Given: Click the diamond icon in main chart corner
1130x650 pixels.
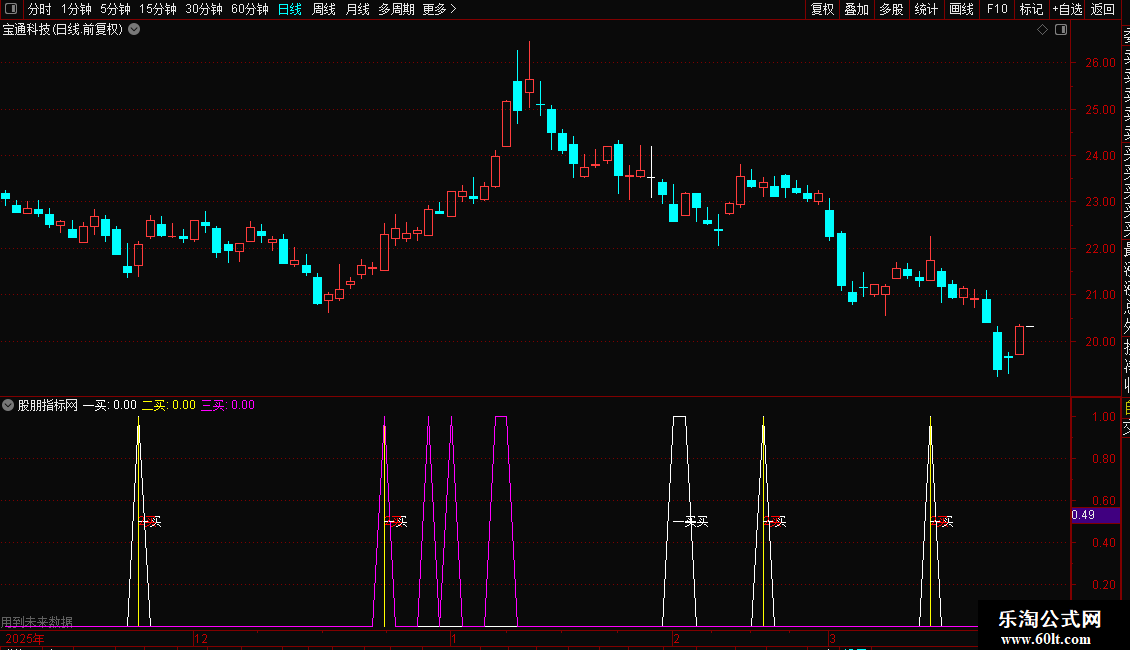Looking at the screenshot, I should click(1042, 30).
